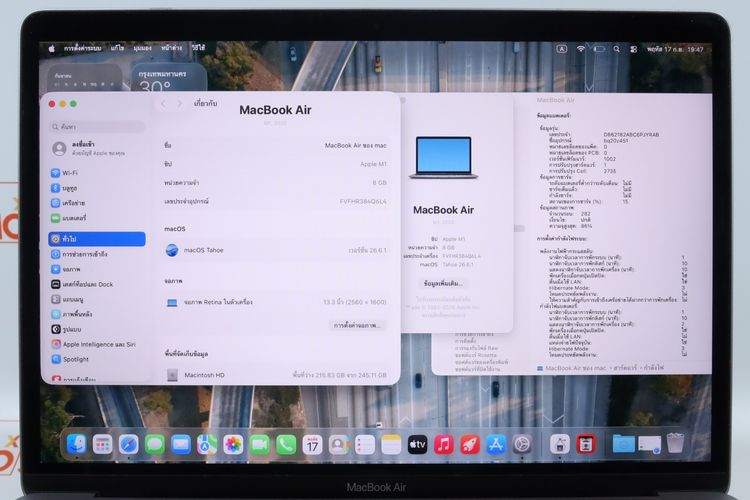750x500 pixels.
Task: Open the วิธีใช้ menu
Action: pos(198,48)
